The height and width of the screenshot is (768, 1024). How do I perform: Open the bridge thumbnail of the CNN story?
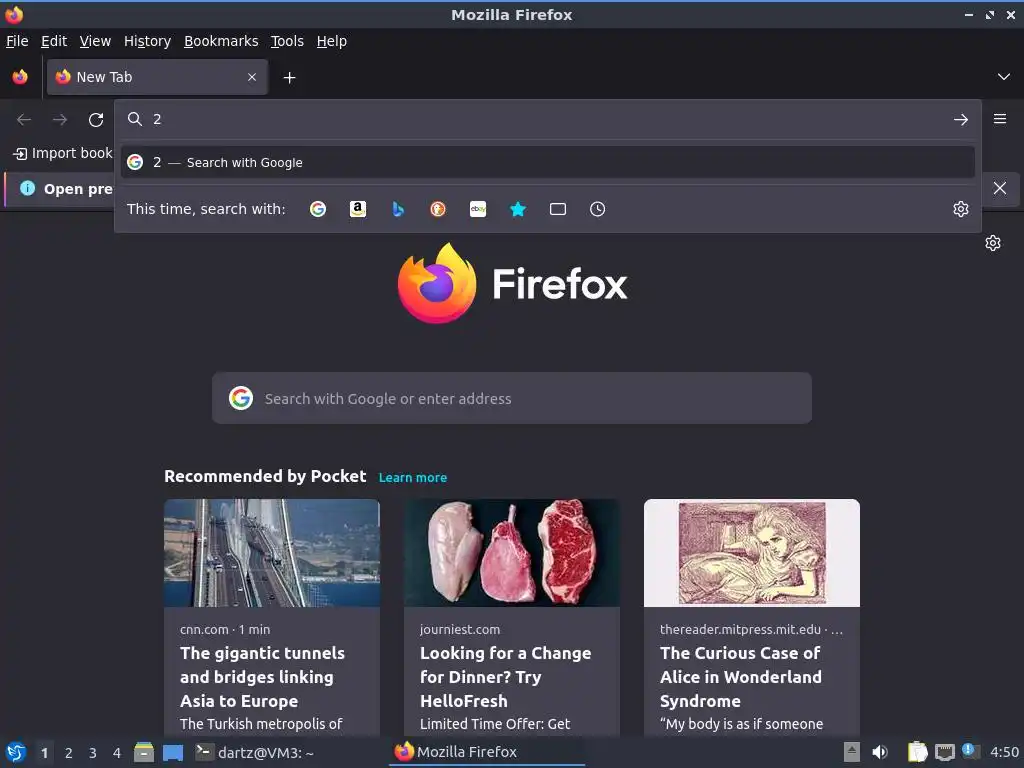[272, 552]
